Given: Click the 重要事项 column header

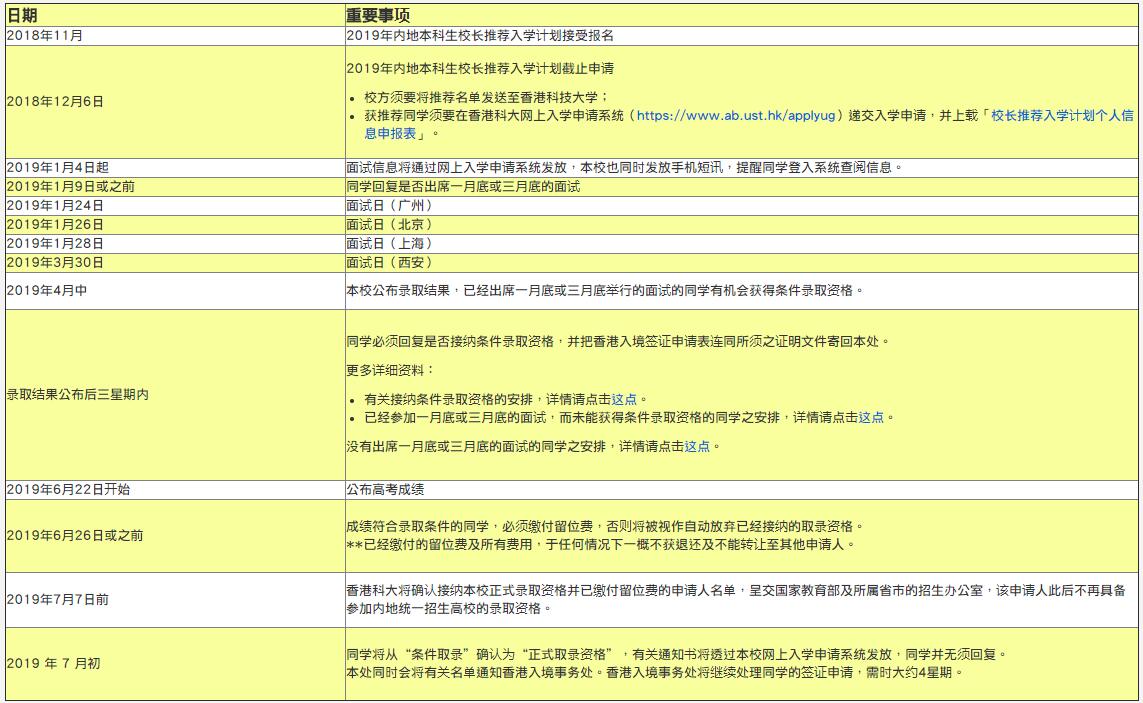Looking at the screenshot, I should point(378,16).
